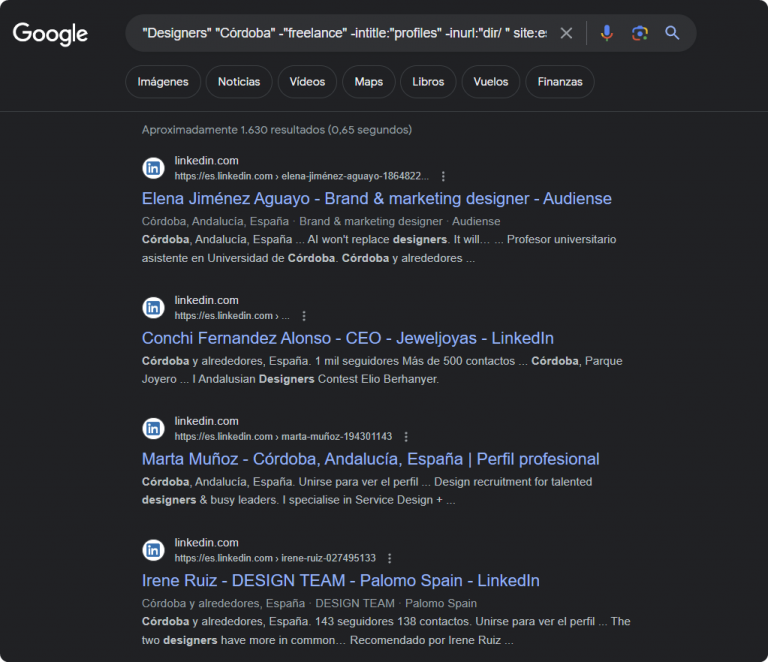The image size is (768, 662).
Task: Open more options for Conchi Fernandez result
Action: pos(304,316)
